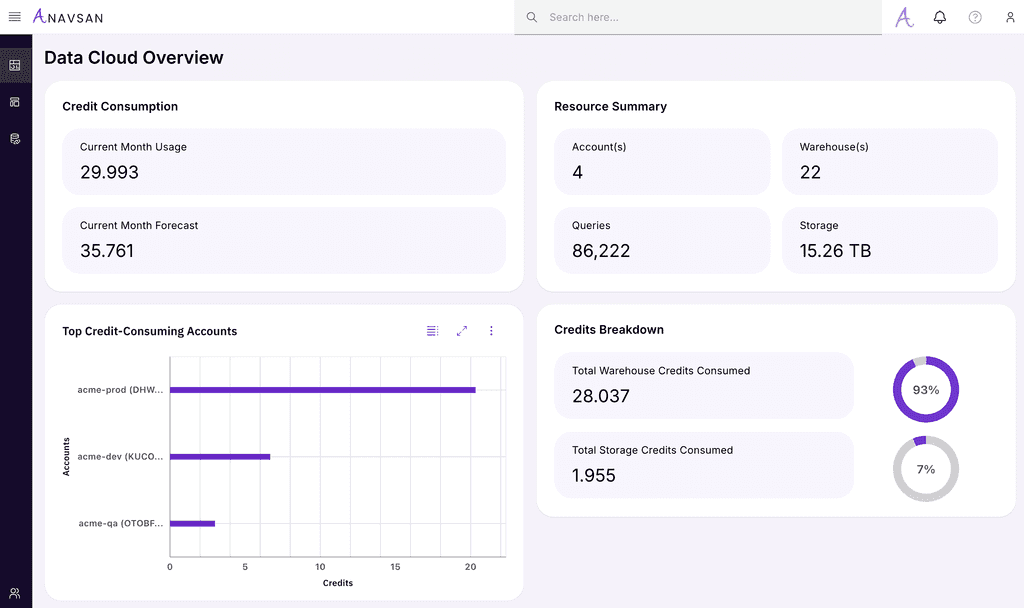Click the storage value '15.26 TB'

(835, 251)
